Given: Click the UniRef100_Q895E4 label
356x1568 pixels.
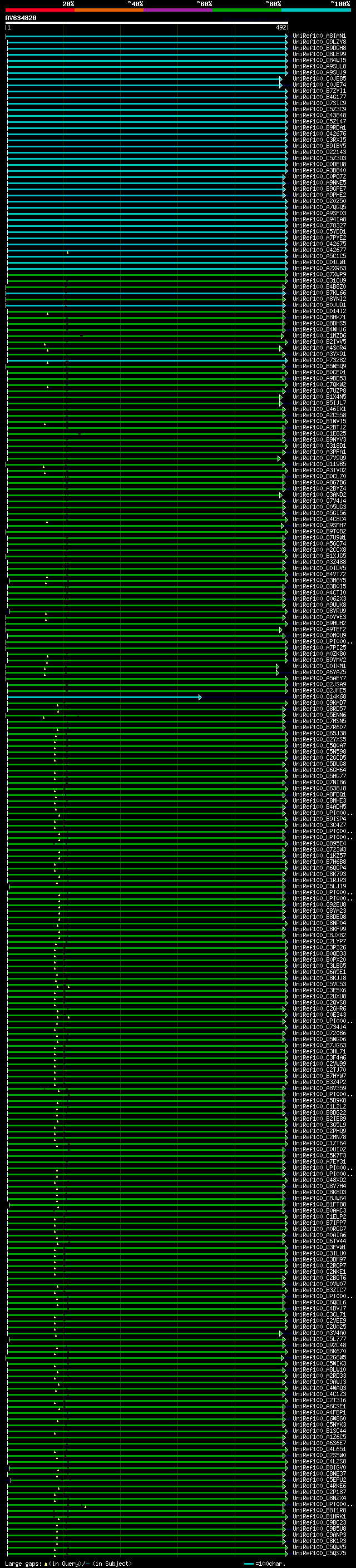Looking at the screenshot, I should [319, 844].
